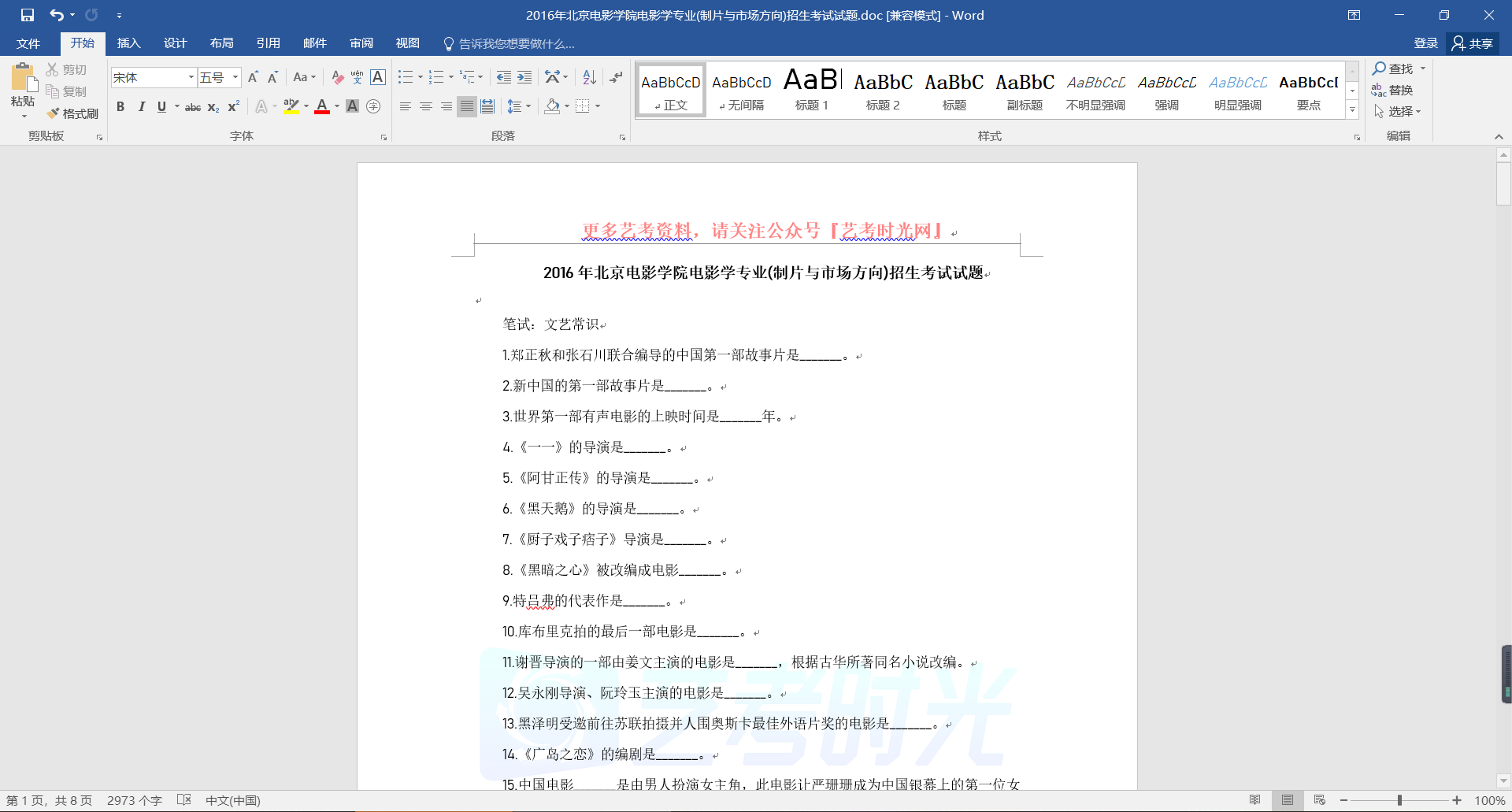This screenshot has width=1512, height=812.
Task: Switch to the 插入 (Insert) tab
Action: (x=128, y=43)
